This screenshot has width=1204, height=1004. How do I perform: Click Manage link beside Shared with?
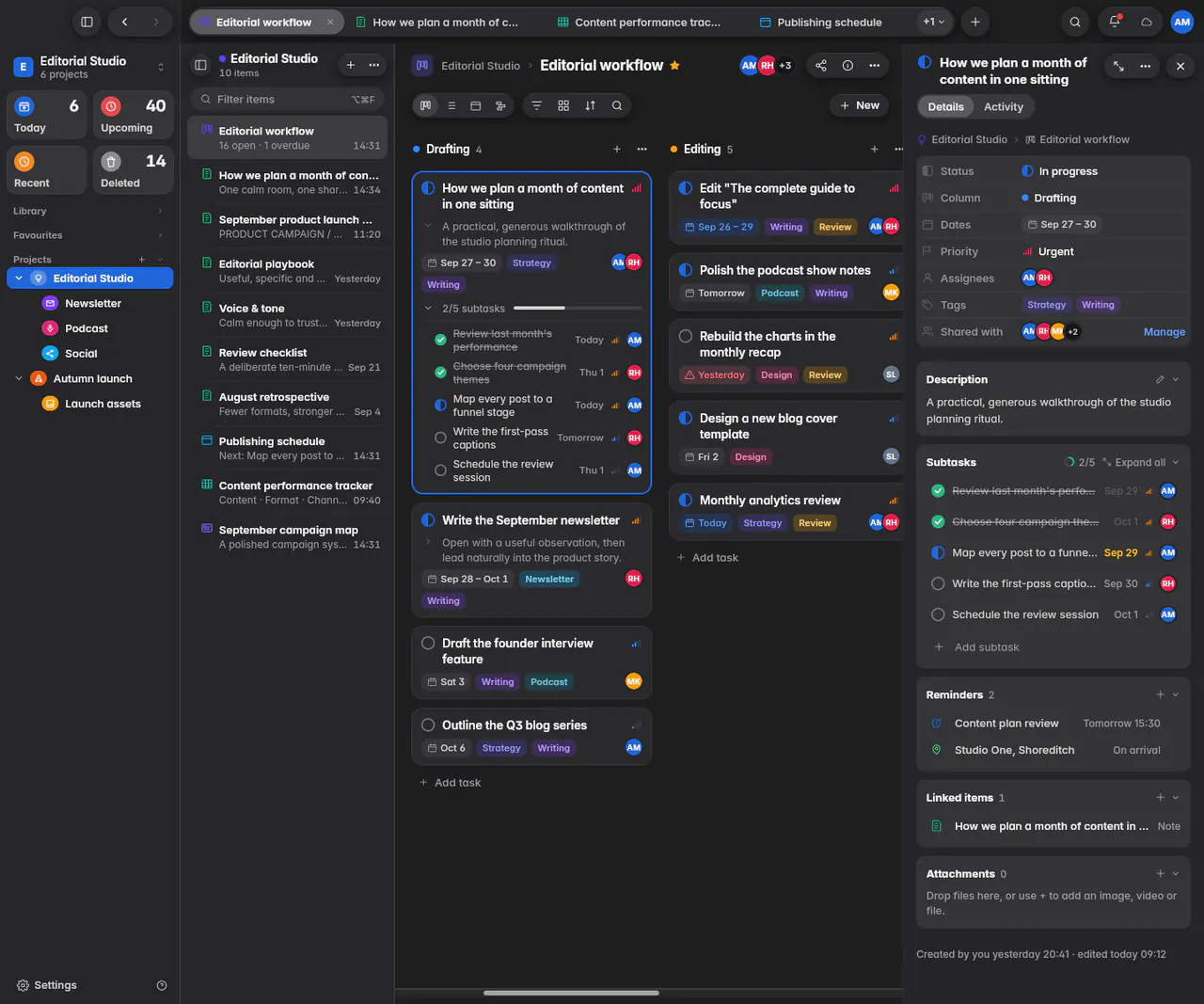pyautogui.click(x=1164, y=332)
